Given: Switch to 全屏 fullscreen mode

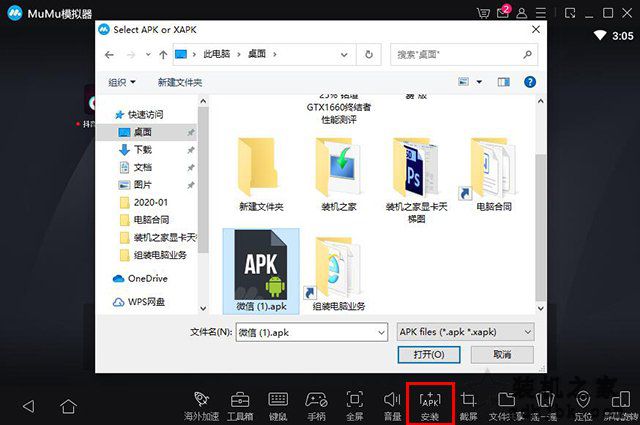Looking at the screenshot, I should [x=354, y=405].
